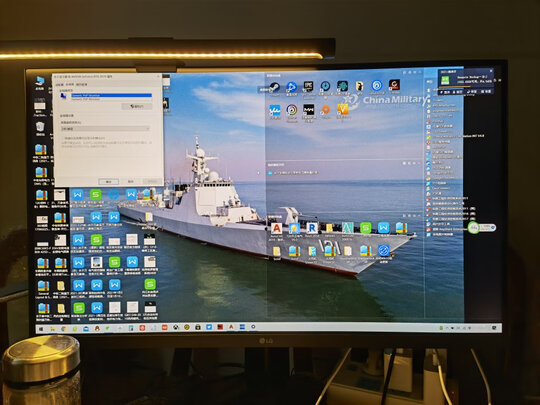This screenshot has height=405, width=540.
Task: Switch to the Monitor tab in properties dialog
Action: [70, 84]
